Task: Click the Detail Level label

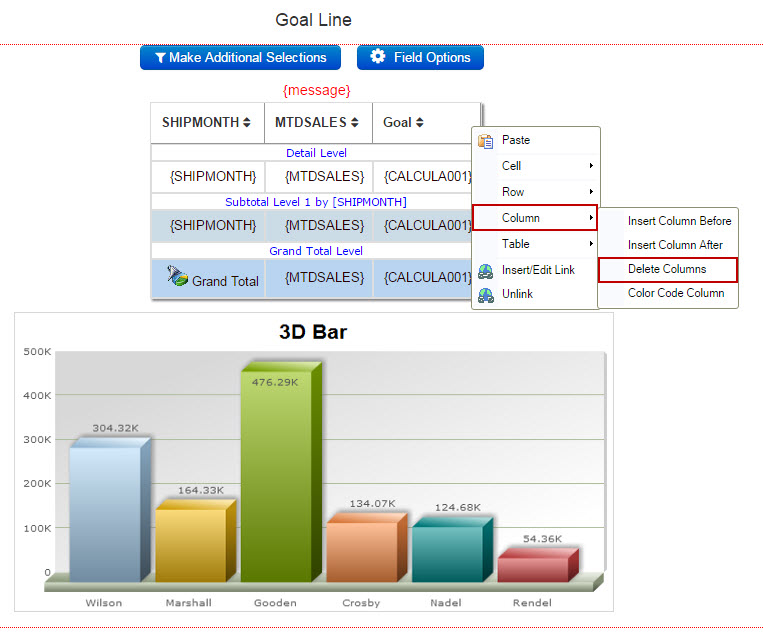Action: [316, 153]
